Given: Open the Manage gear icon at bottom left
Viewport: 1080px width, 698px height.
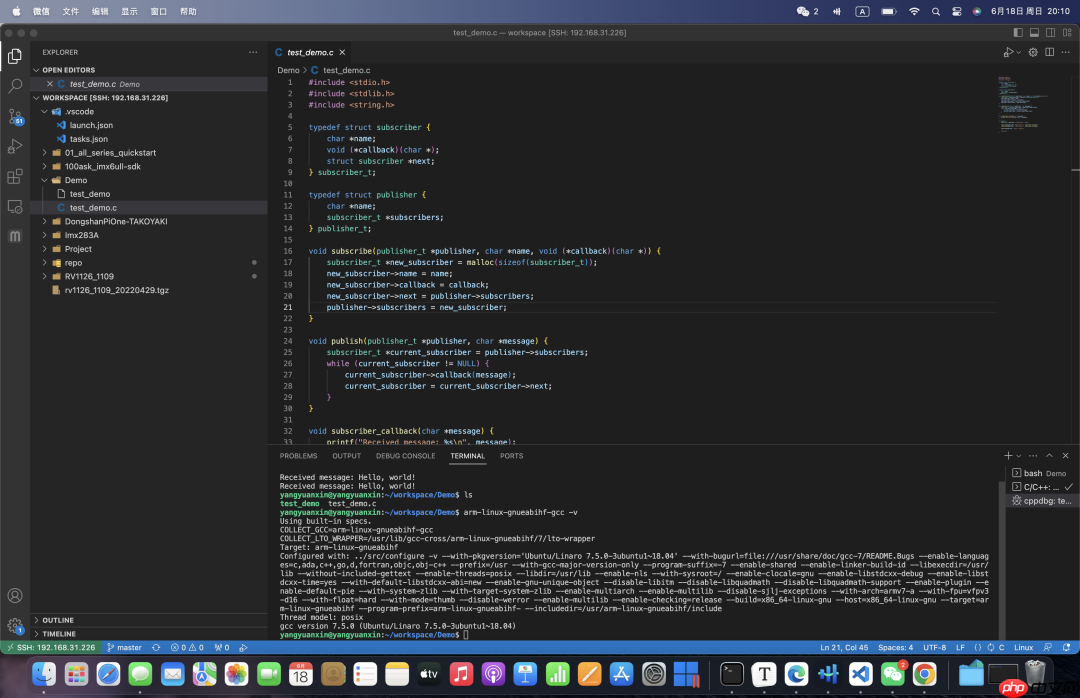Looking at the screenshot, I should [x=14, y=626].
